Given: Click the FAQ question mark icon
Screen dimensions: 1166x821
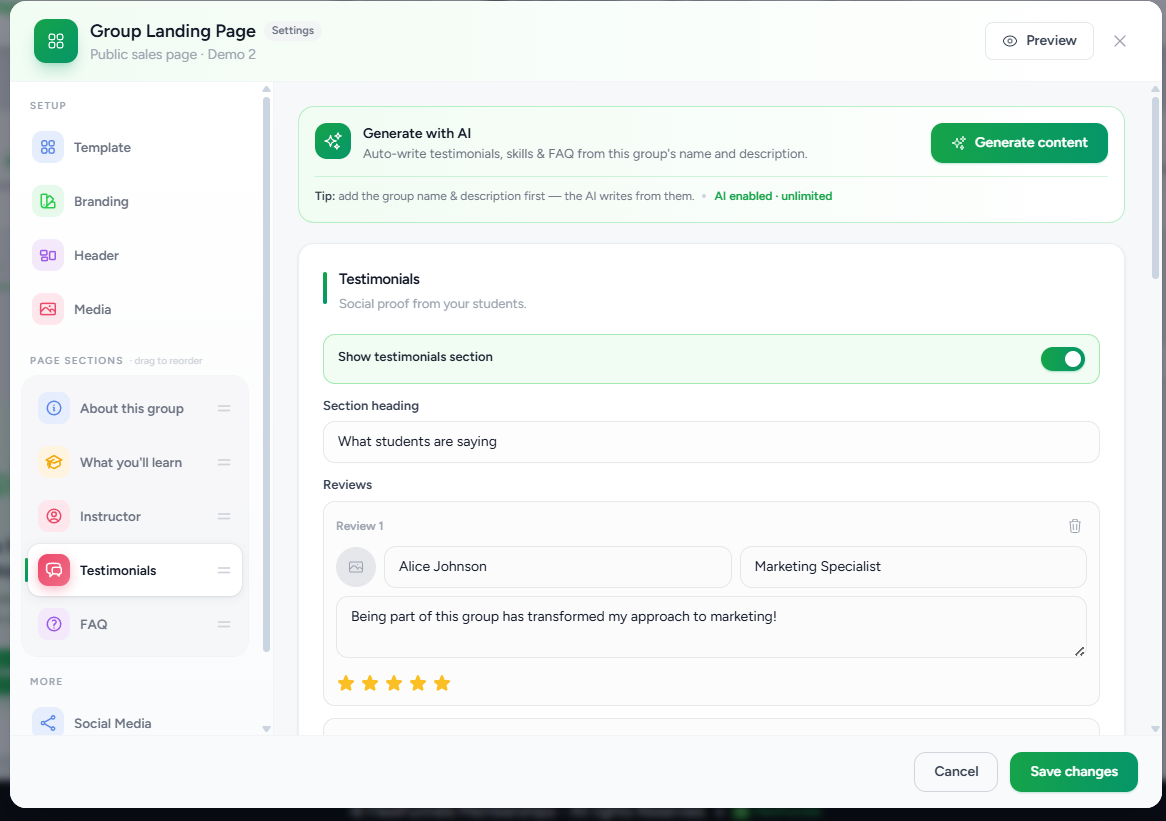Looking at the screenshot, I should 54,624.
